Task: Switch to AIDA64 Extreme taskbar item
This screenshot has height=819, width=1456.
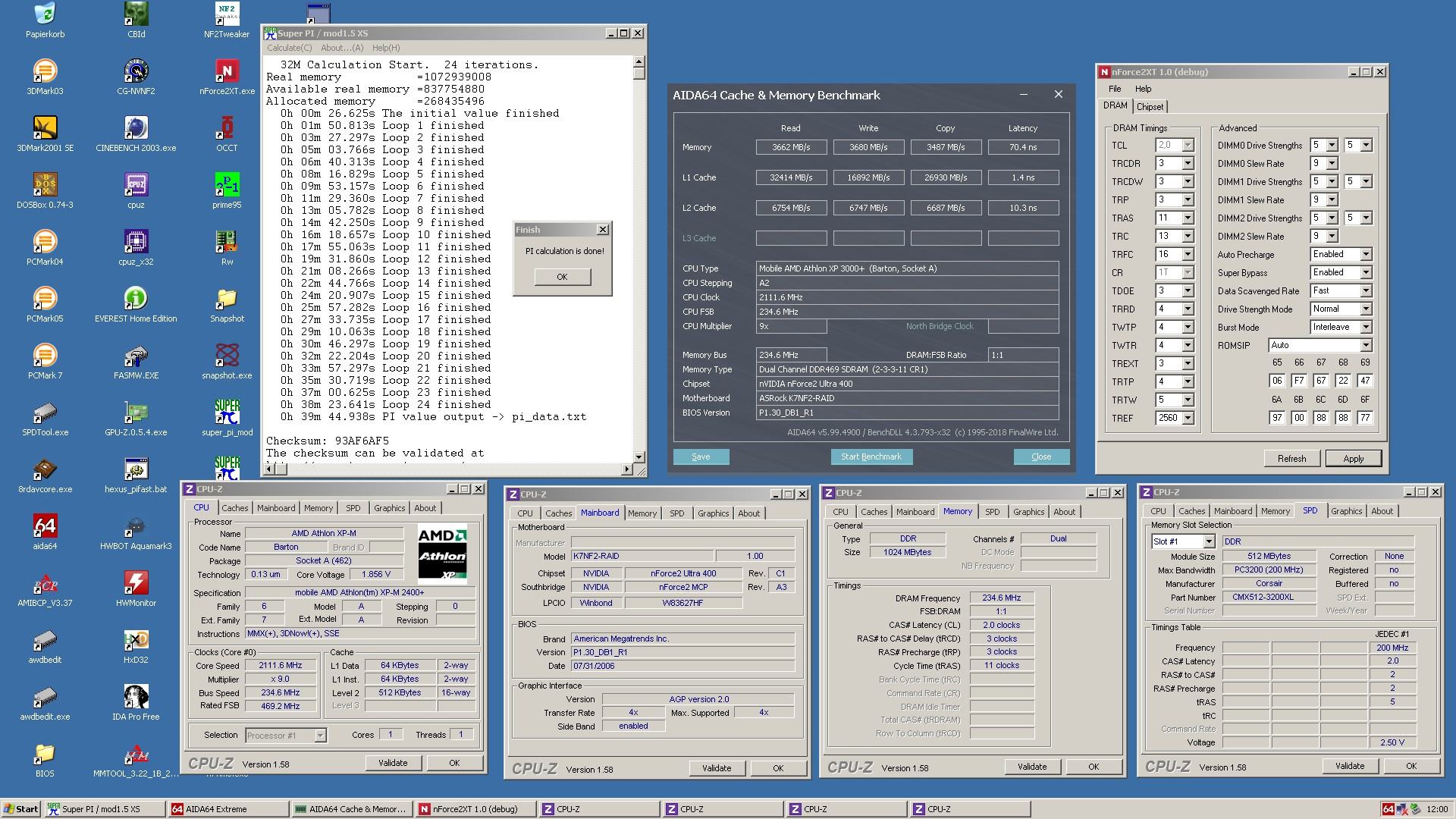Action: coord(227,809)
